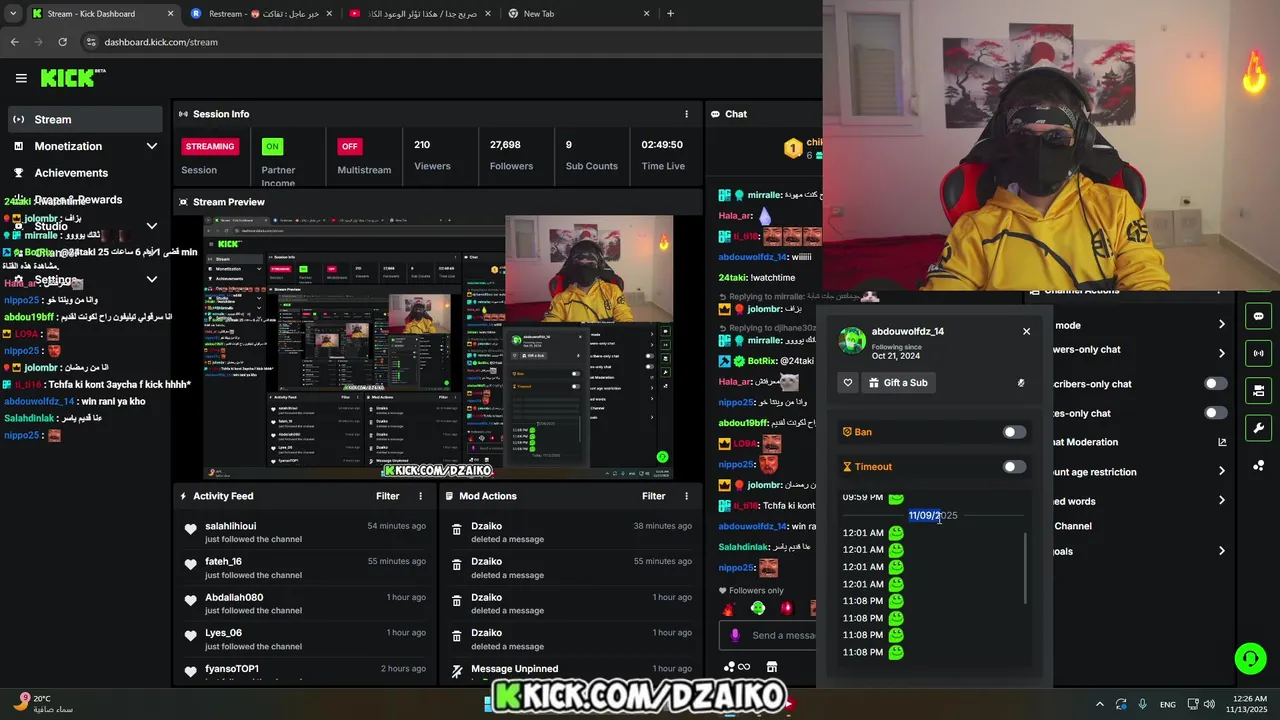Open the chat bubble icon in right rail

[1258, 316]
